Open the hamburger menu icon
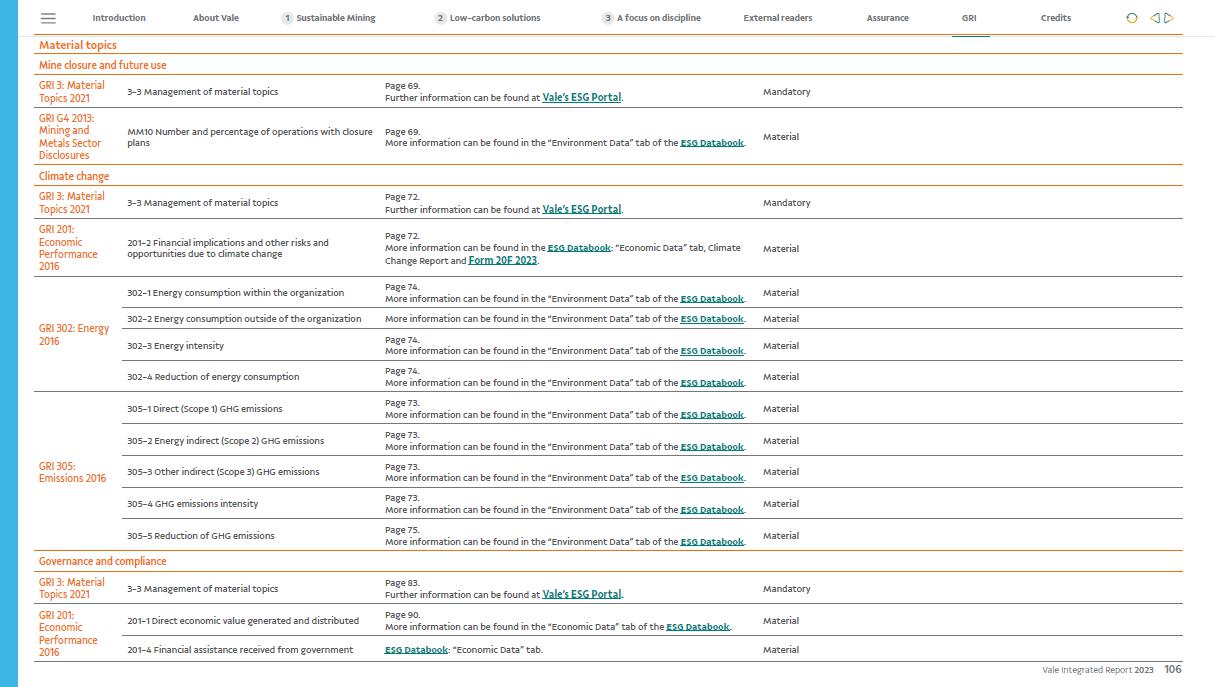 point(48,18)
